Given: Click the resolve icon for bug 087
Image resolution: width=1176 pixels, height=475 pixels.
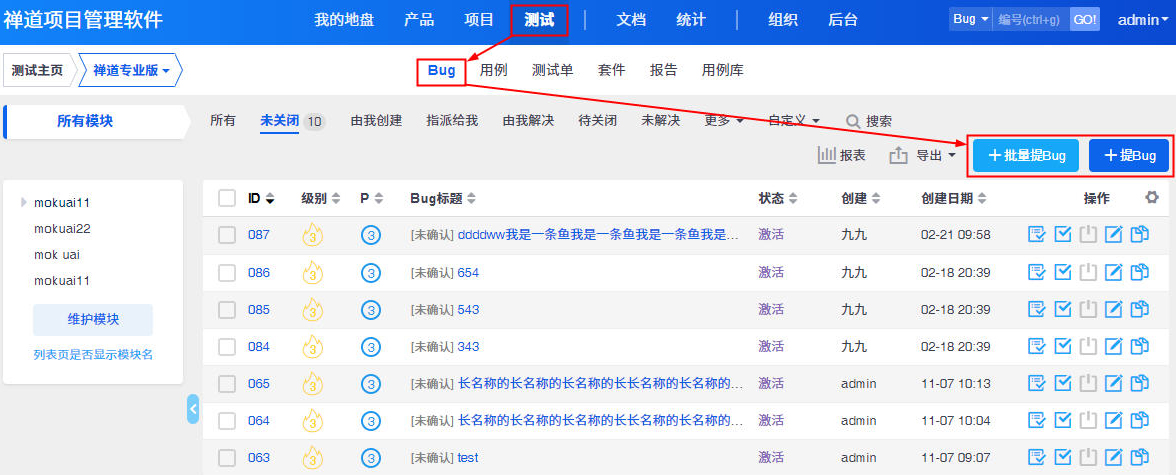Looking at the screenshot, I should [1063, 235].
